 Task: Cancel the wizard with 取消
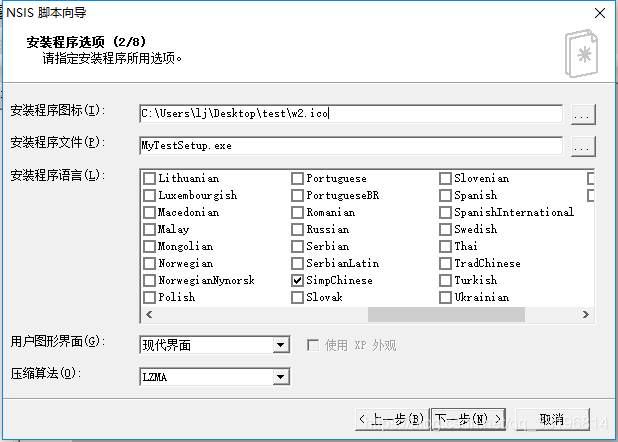coord(553,419)
